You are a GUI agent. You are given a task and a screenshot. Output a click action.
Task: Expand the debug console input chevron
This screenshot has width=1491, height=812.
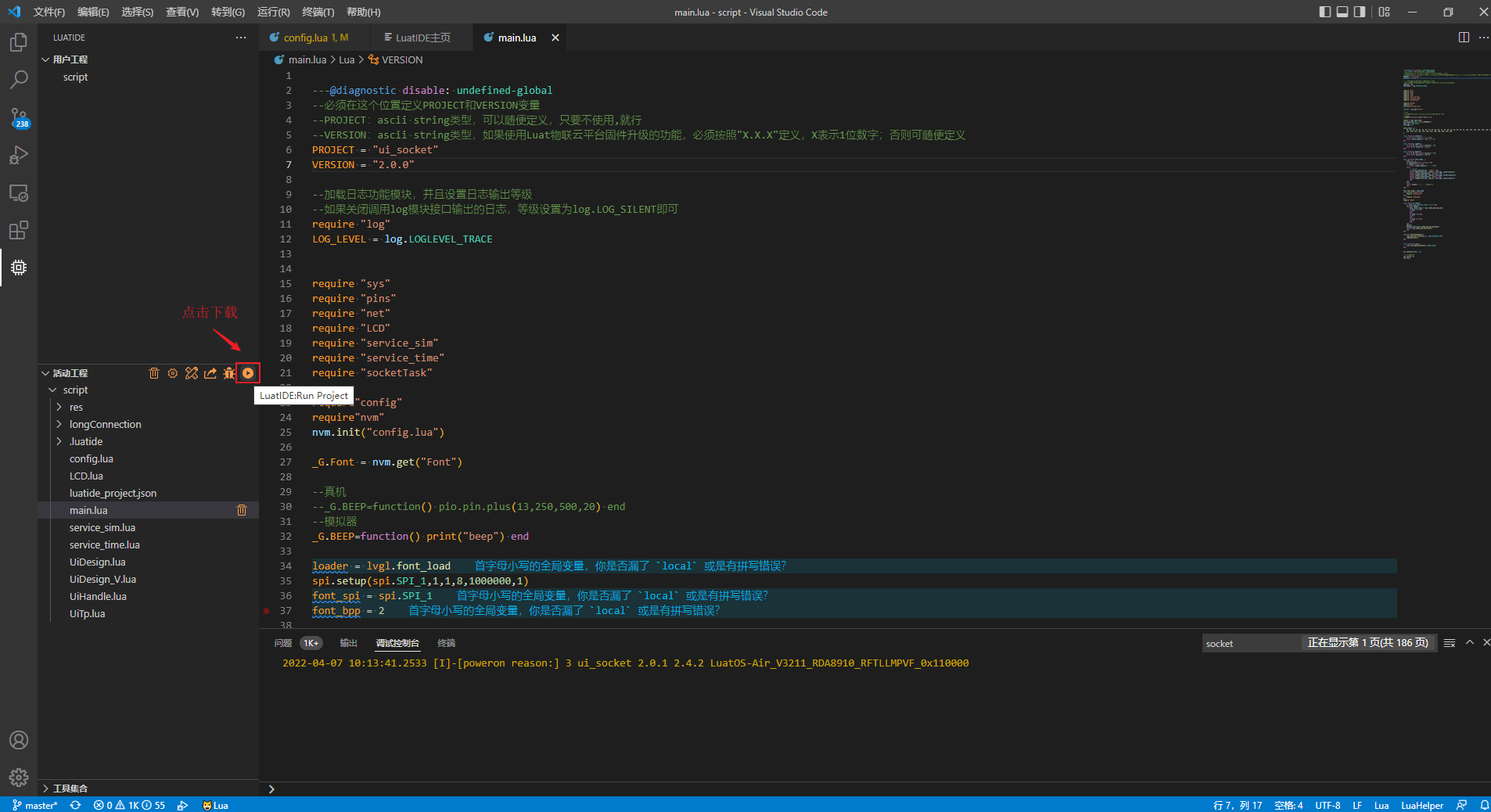pos(271,789)
